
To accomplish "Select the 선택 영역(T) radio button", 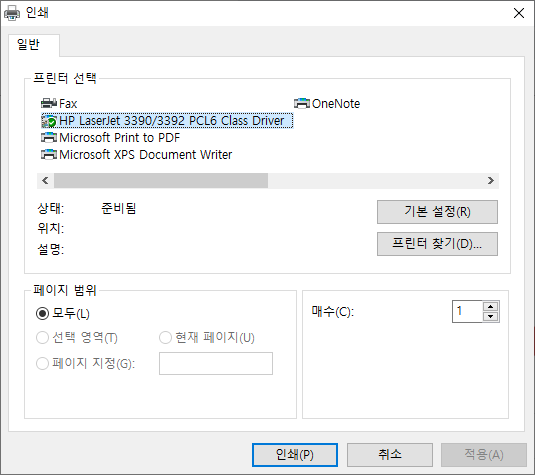I will tap(42, 338).
